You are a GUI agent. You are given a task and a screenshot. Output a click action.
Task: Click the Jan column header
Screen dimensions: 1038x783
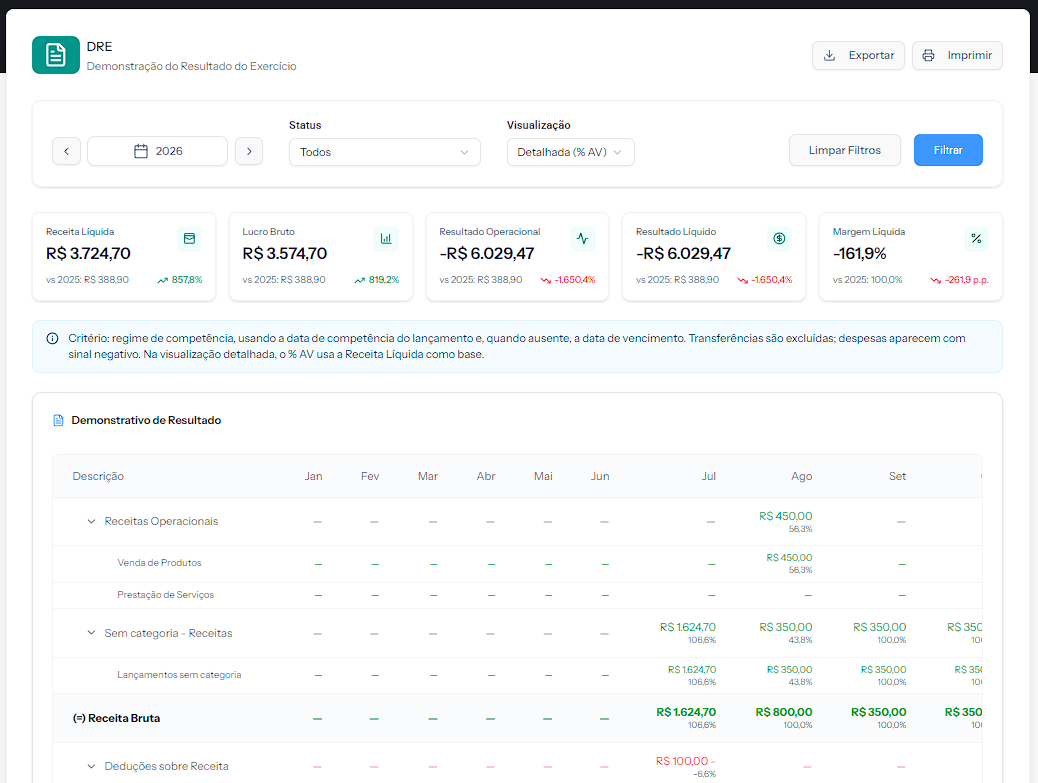313,477
